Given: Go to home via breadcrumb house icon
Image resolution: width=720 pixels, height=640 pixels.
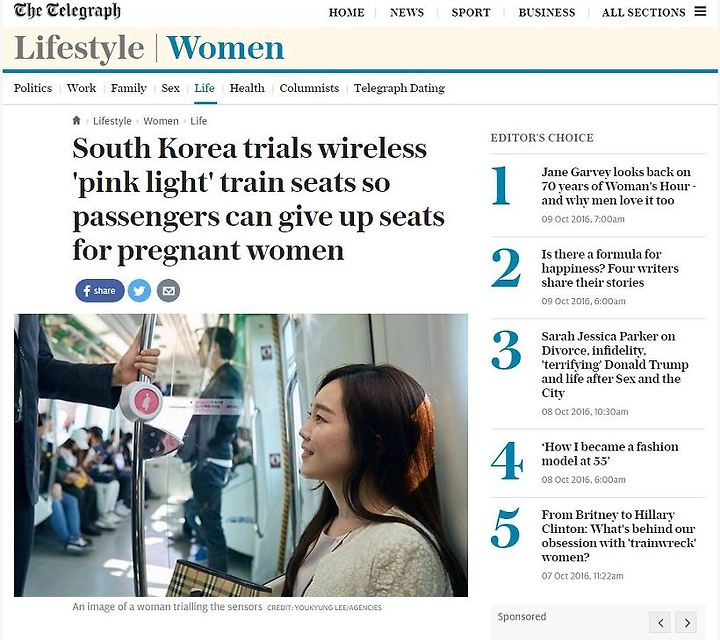Looking at the screenshot, I should click(77, 120).
